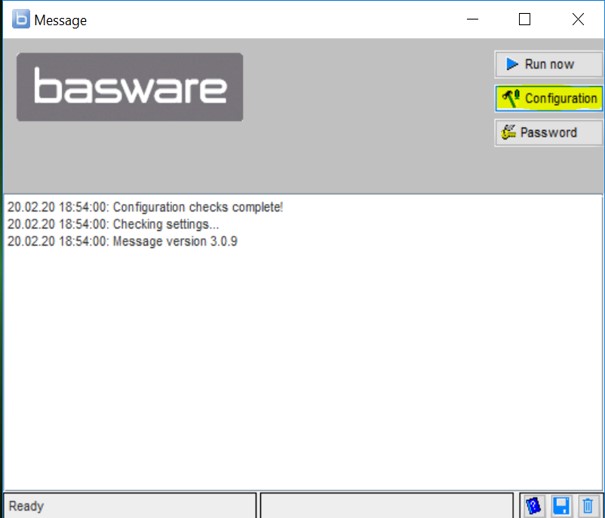605x518 pixels.
Task: Select the 'Message version 3.0.9' log line
Action: pos(122,241)
